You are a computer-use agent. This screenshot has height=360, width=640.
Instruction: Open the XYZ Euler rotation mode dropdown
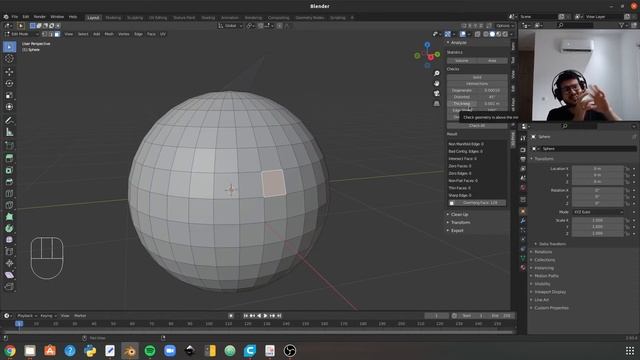(x=598, y=212)
